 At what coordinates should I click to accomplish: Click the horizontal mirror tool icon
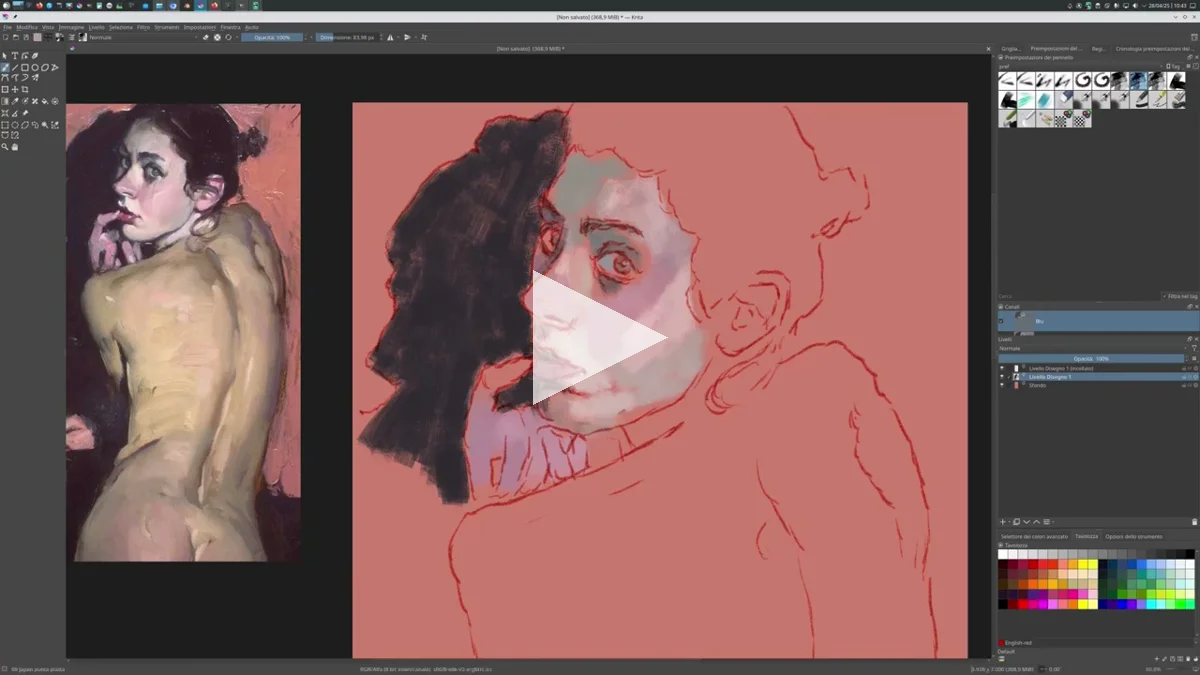tap(390, 37)
